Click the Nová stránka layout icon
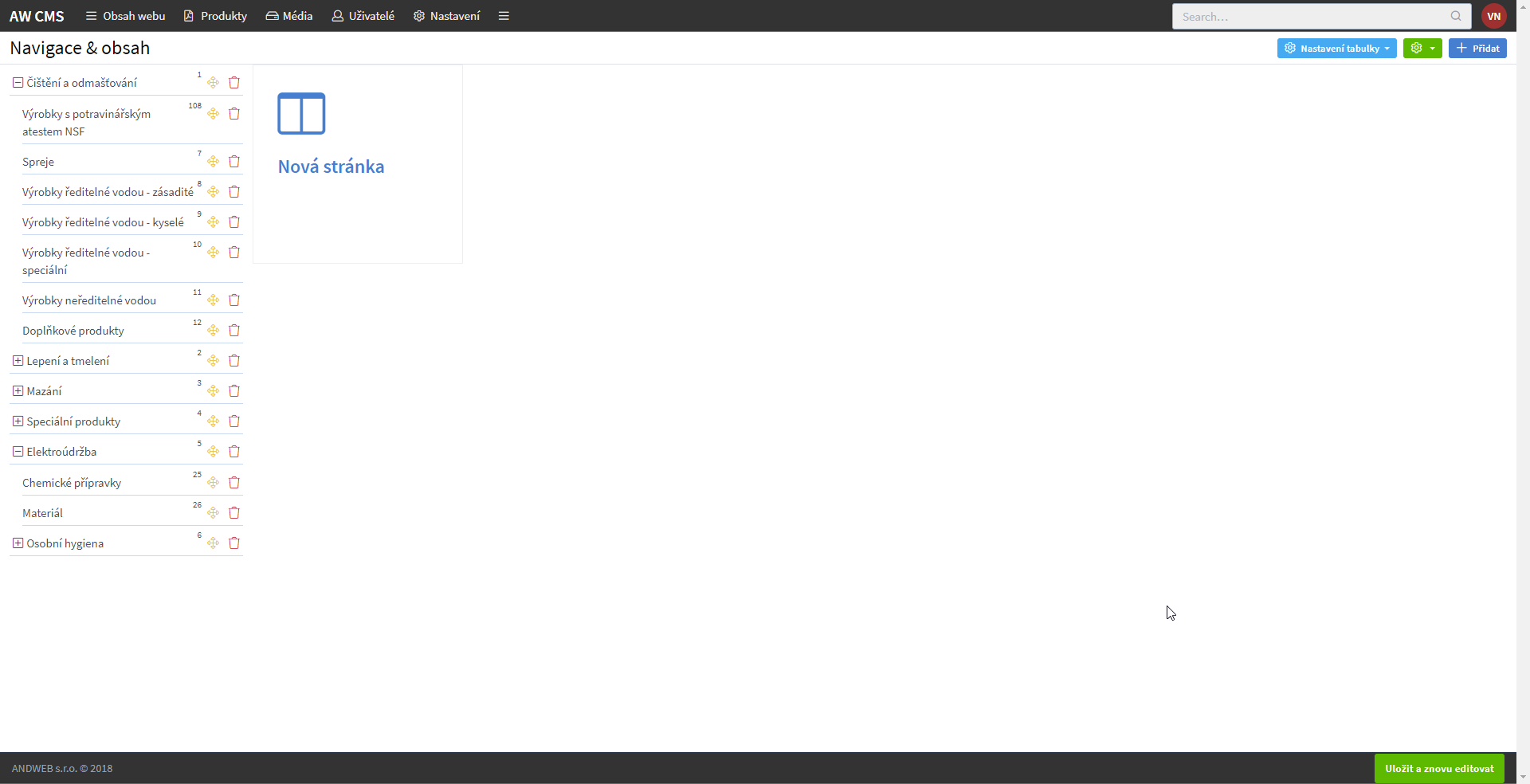Screen dimensions: 1530x784 pyautogui.click(x=301, y=113)
